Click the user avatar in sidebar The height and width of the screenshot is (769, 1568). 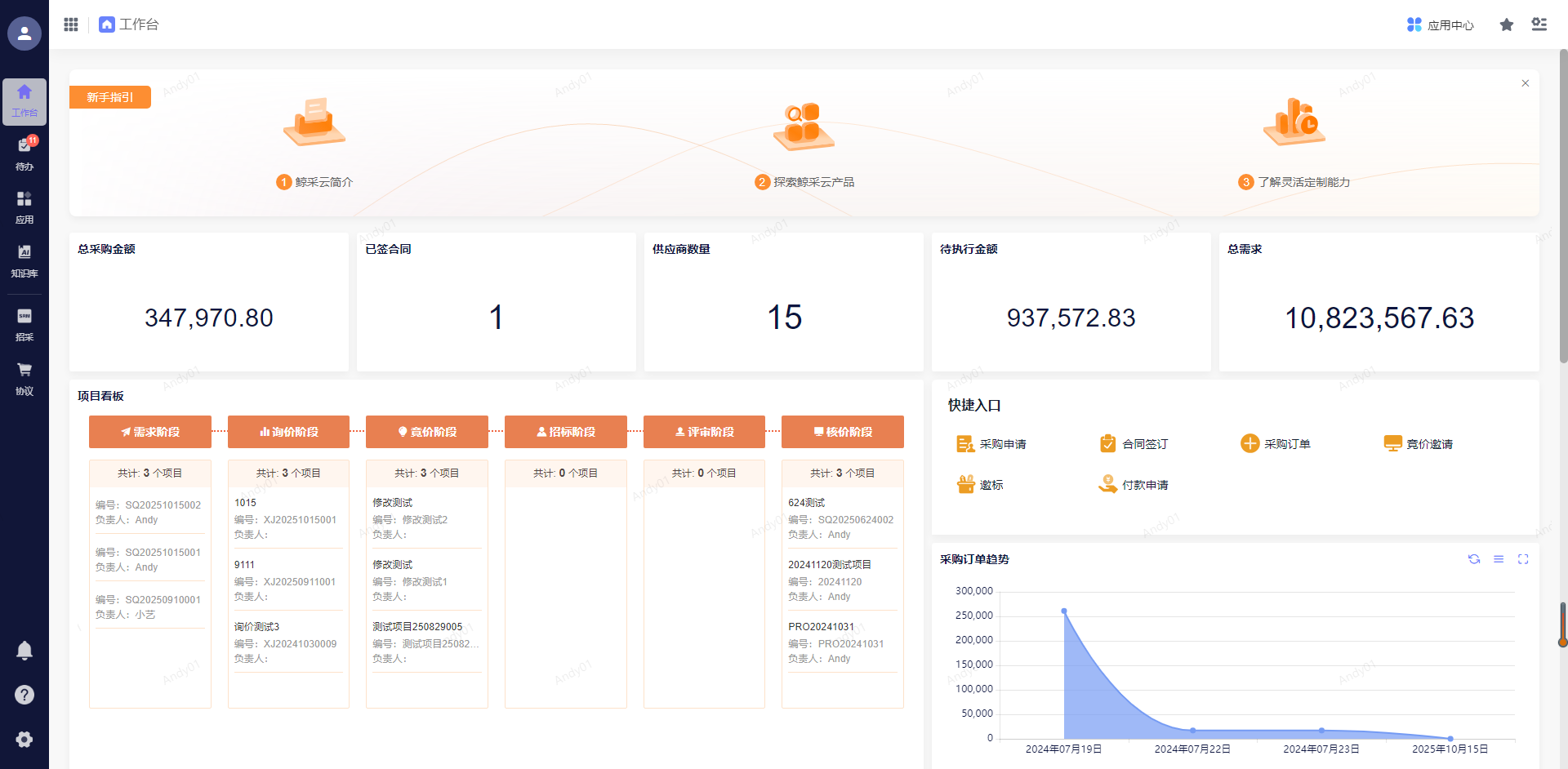coord(24,33)
